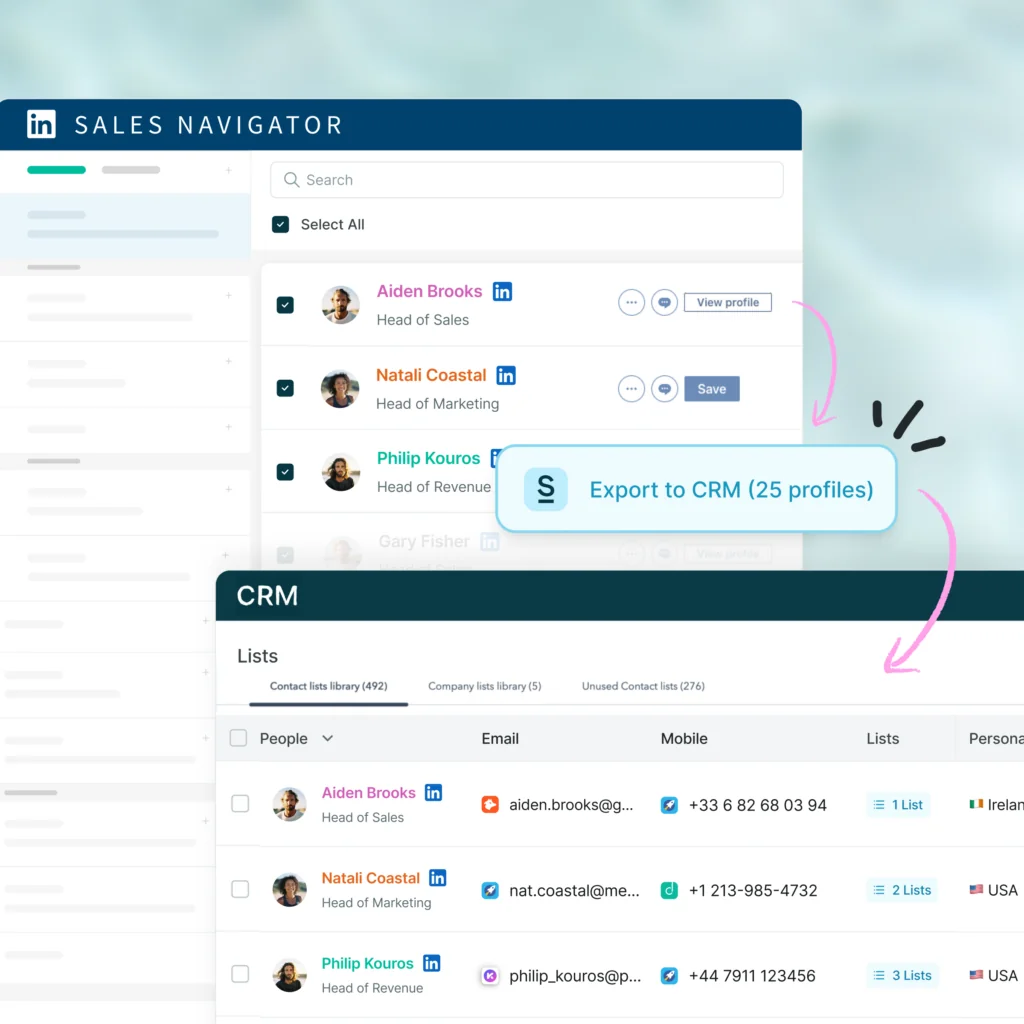The height and width of the screenshot is (1024, 1024).
Task: Open message icon for Natali Coastal
Action: coord(664,389)
